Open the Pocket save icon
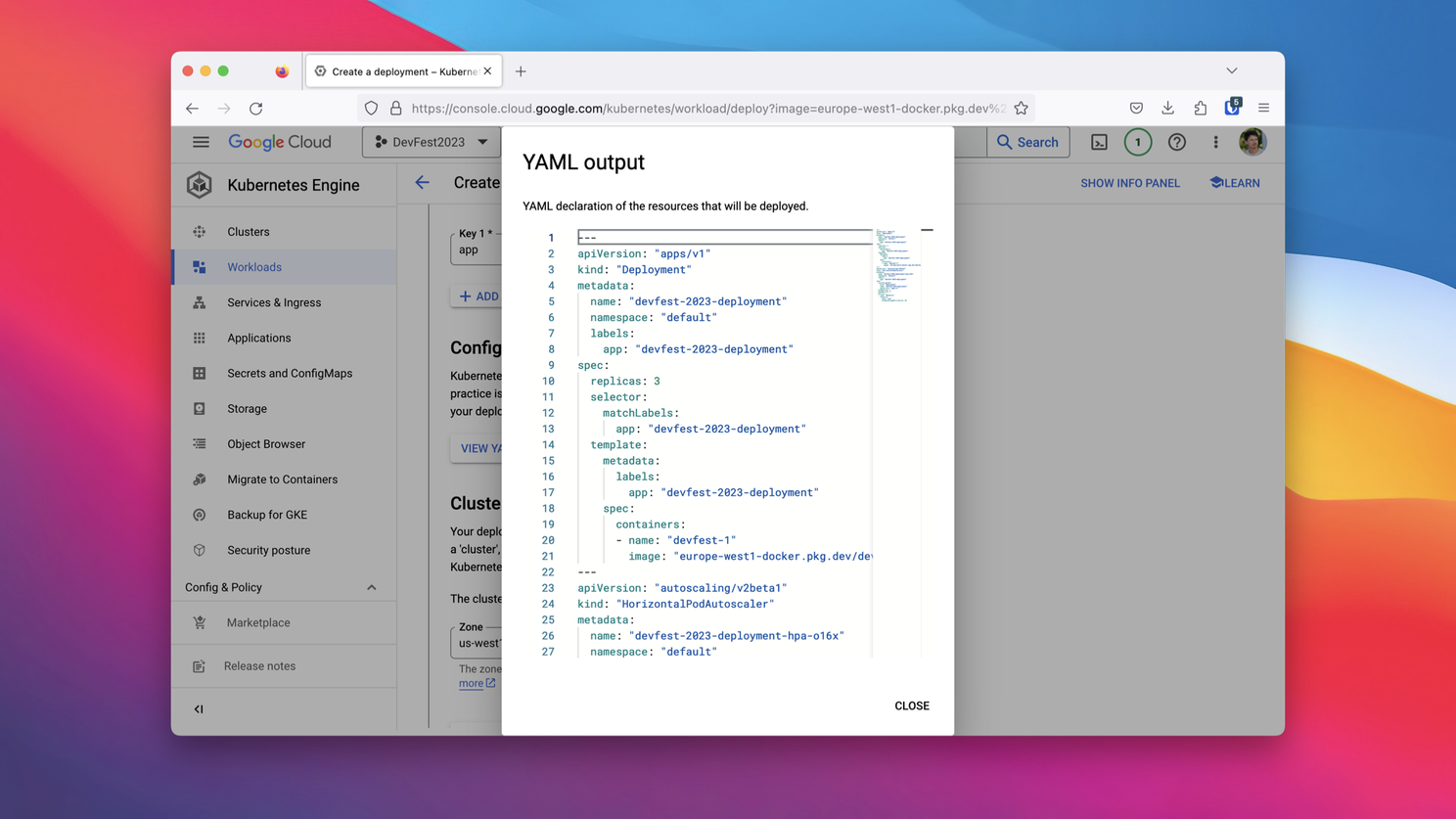This screenshot has height=819, width=1456. tap(1136, 108)
